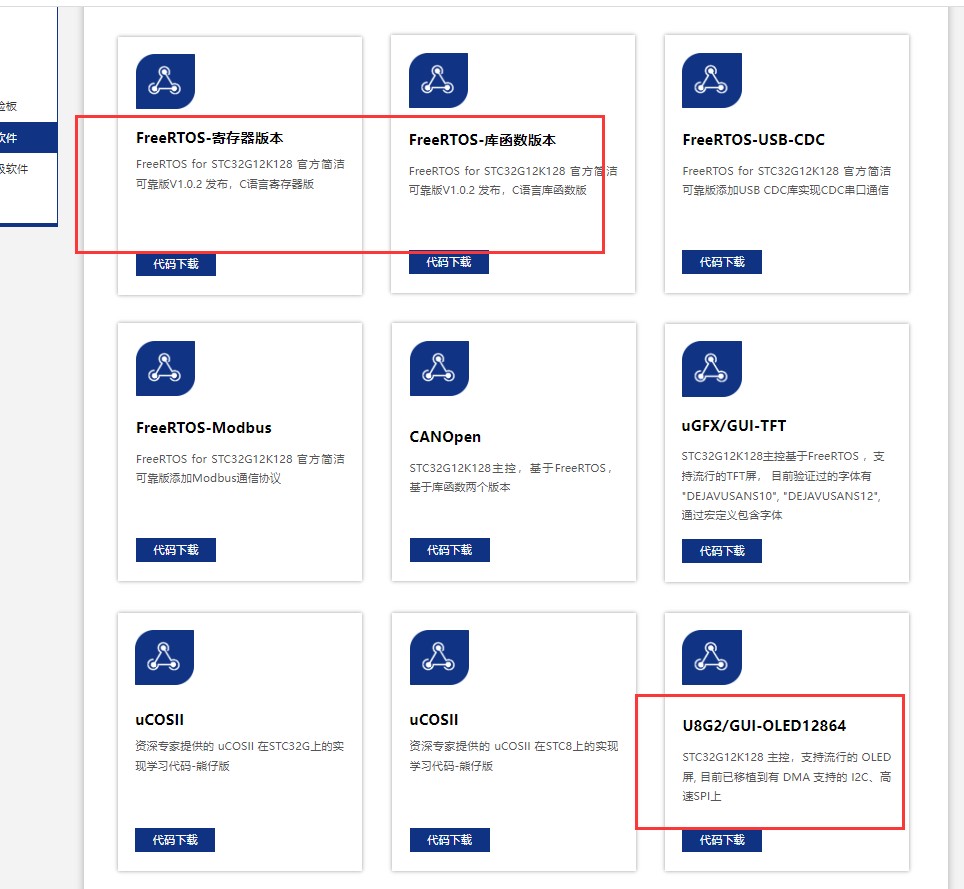The width and height of the screenshot is (964, 889).
Task: Open the U8G2/GUI-OLED12864 title
Action: pyautogui.click(x=764, y=726)
